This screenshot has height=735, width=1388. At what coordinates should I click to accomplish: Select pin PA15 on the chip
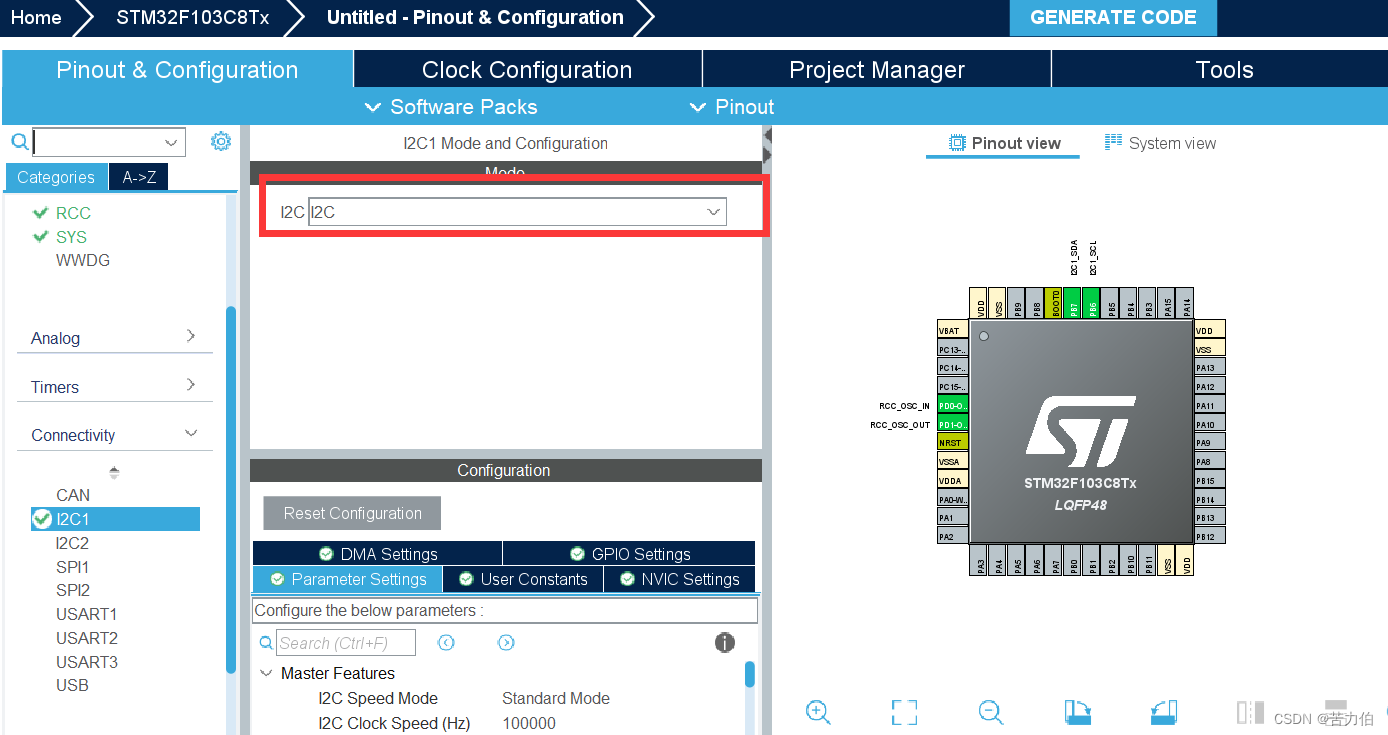pyautogui.click(x=1168, y=304)
